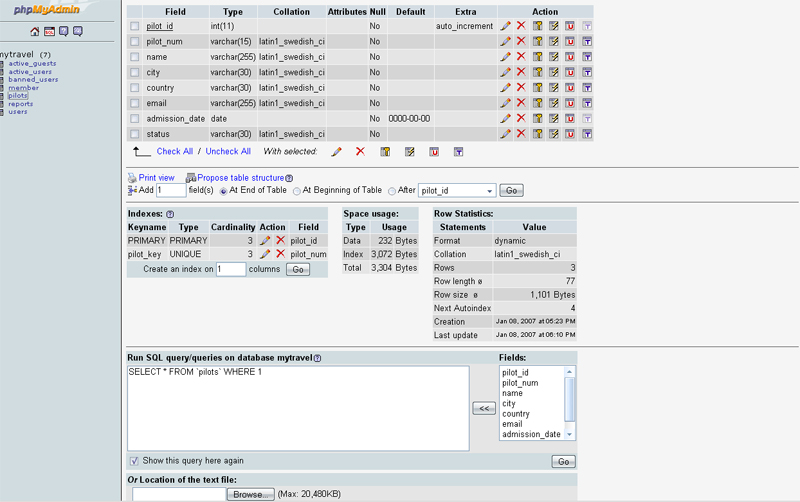Tick the checkbox for admission_date row
This screenshot has height=502, width=800.
(135, 119)
